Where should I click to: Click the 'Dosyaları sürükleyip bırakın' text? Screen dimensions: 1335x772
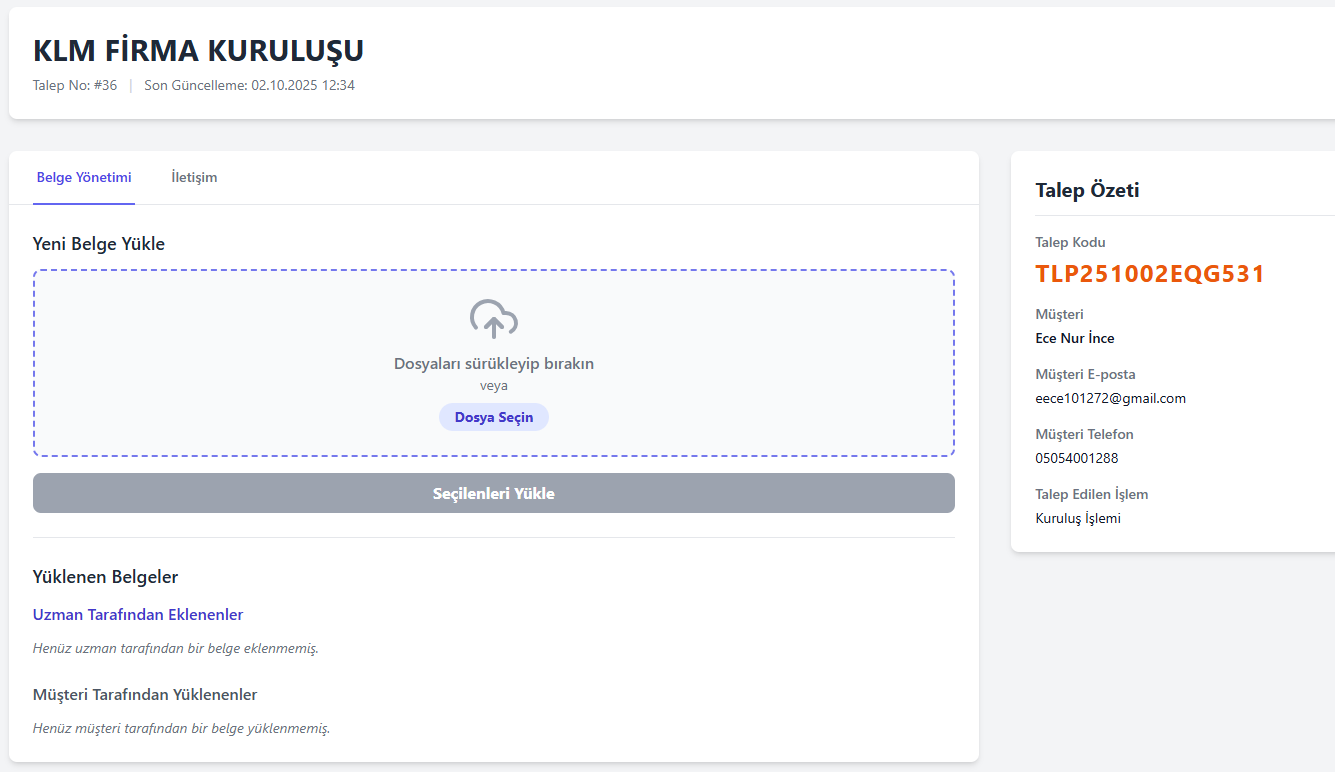pos(493,364)
